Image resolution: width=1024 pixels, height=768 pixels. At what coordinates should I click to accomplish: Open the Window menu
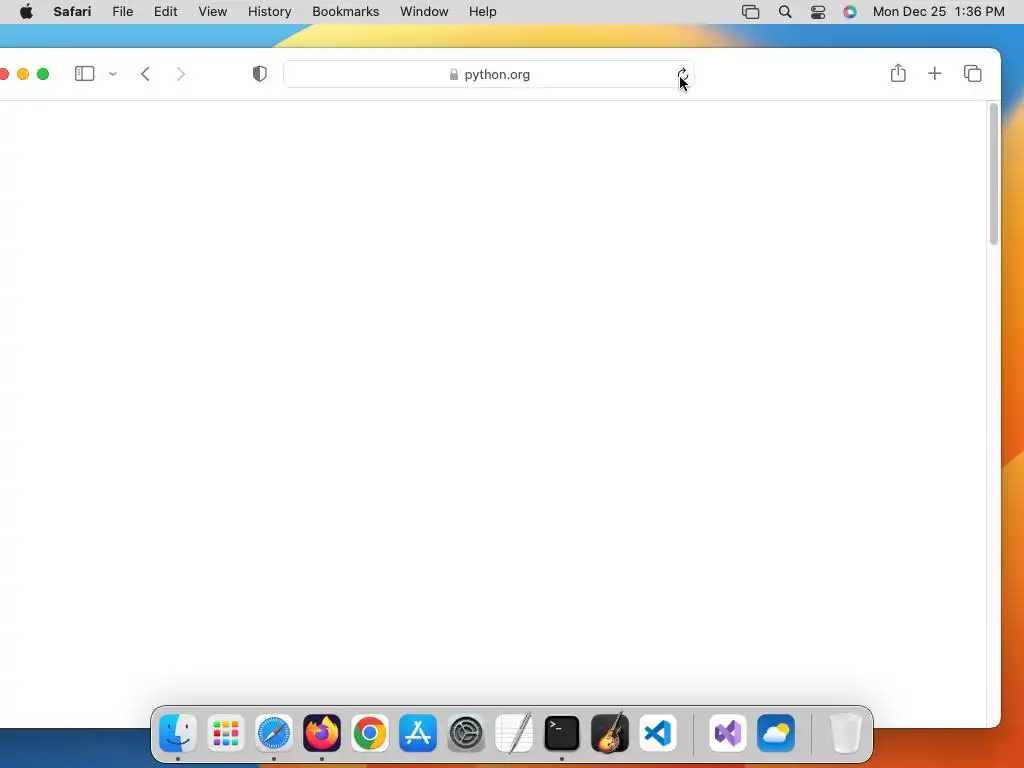(x=424, y=11)
